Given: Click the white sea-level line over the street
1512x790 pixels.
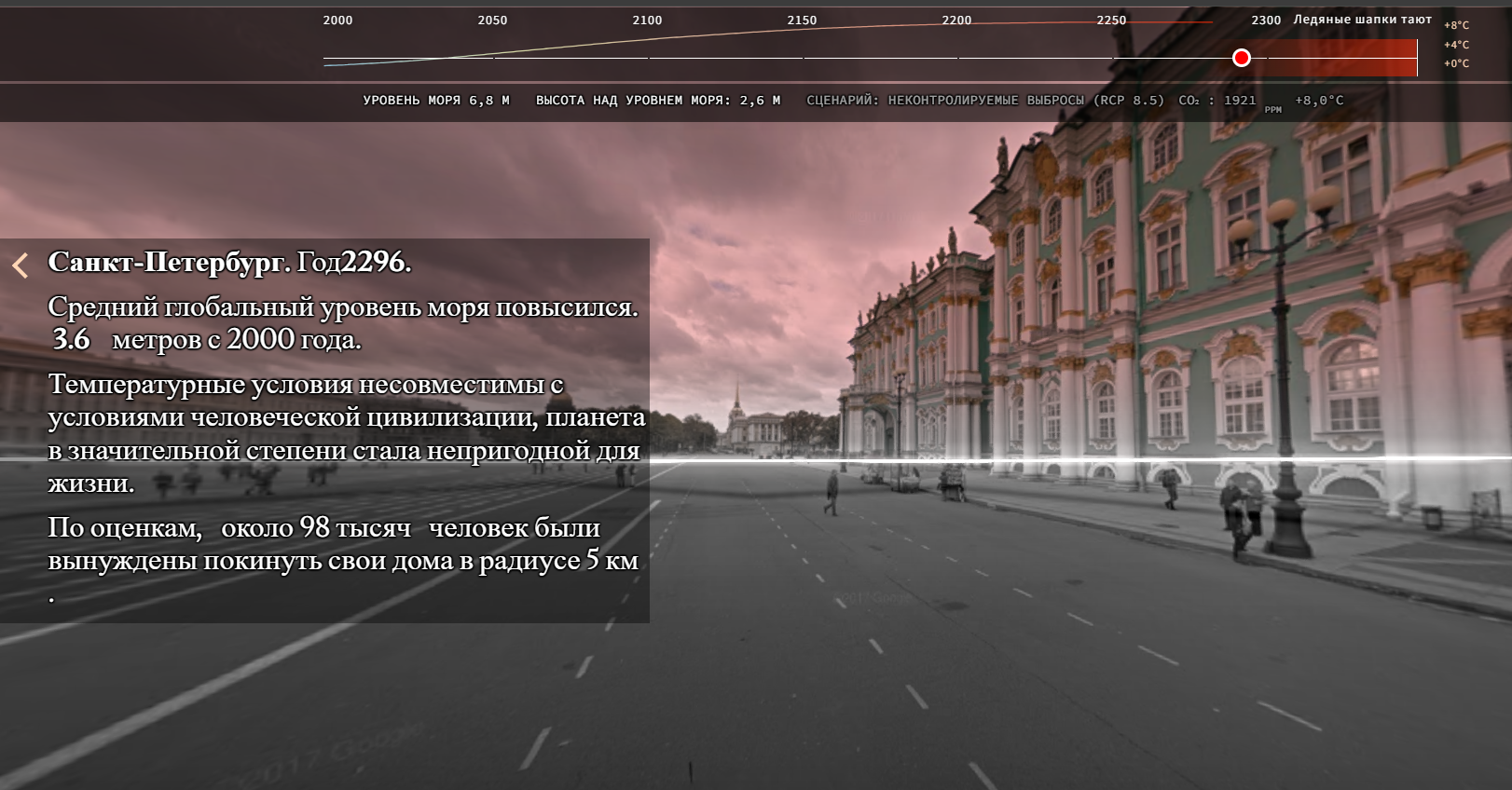Looking at the screenshot, I should pos(1025,460).
